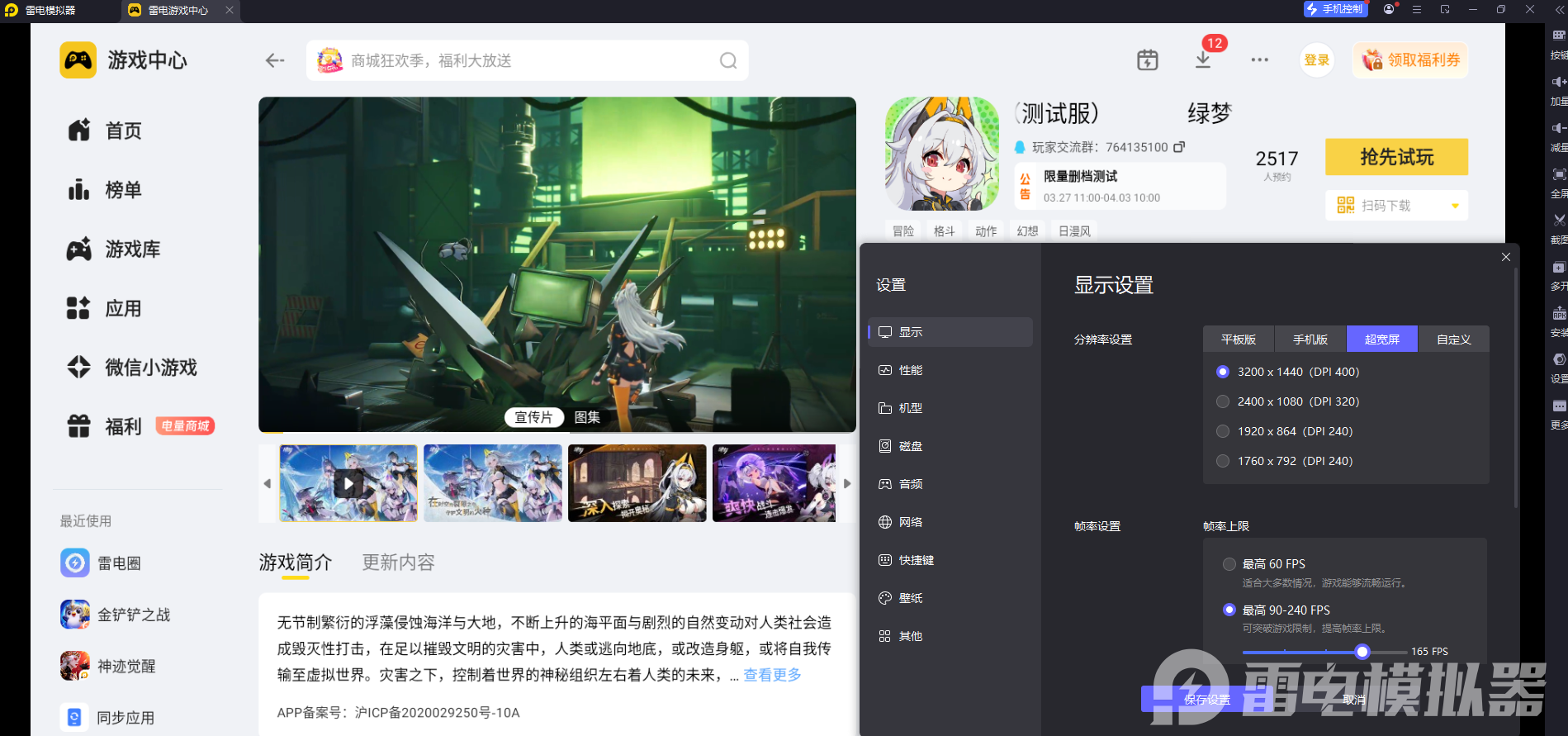Close the settings dialog
The height and width of the screenshot is (736, 1568).
coord(1506,257)
